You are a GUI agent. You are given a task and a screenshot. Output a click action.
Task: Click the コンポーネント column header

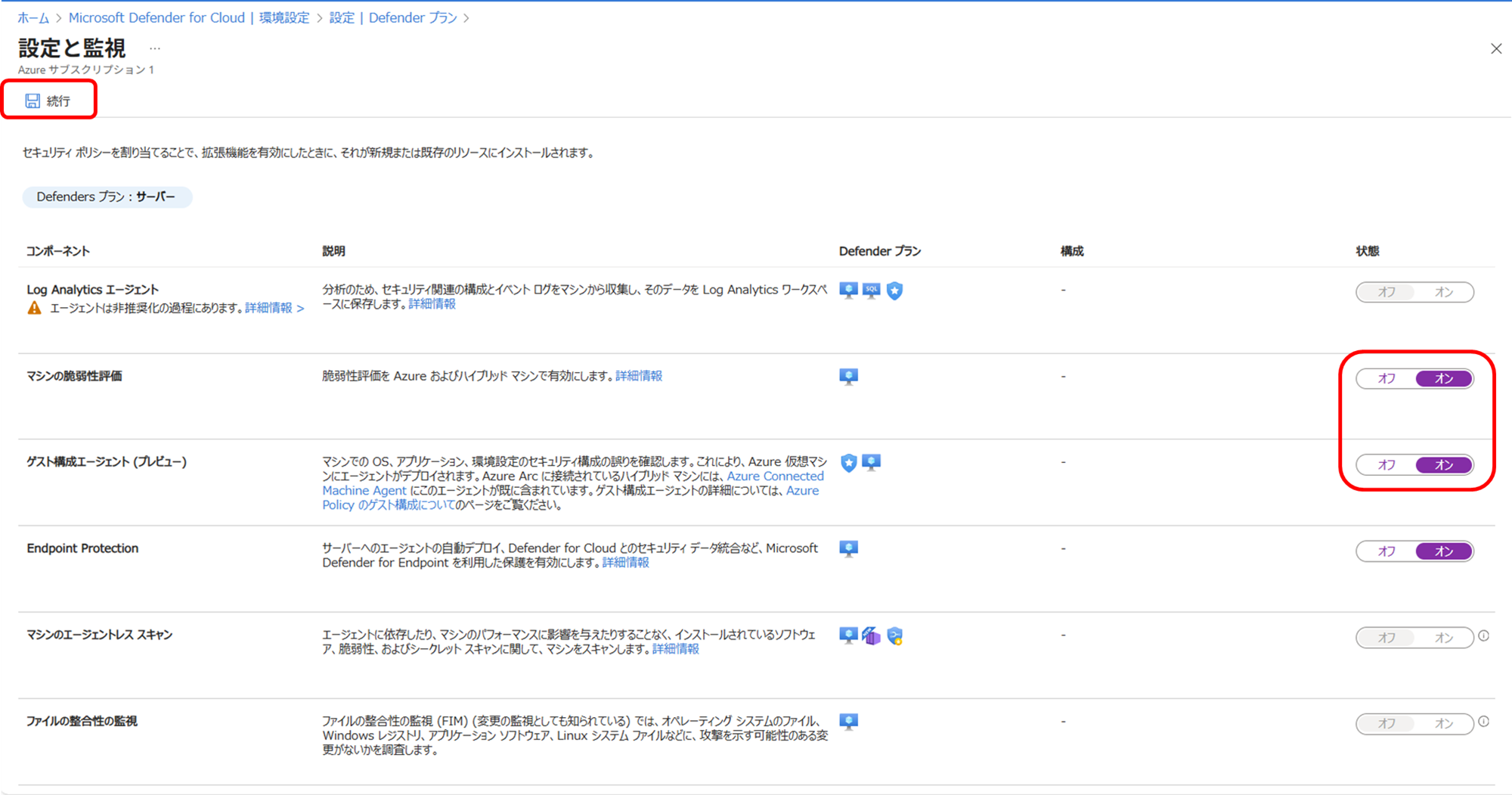58,251
